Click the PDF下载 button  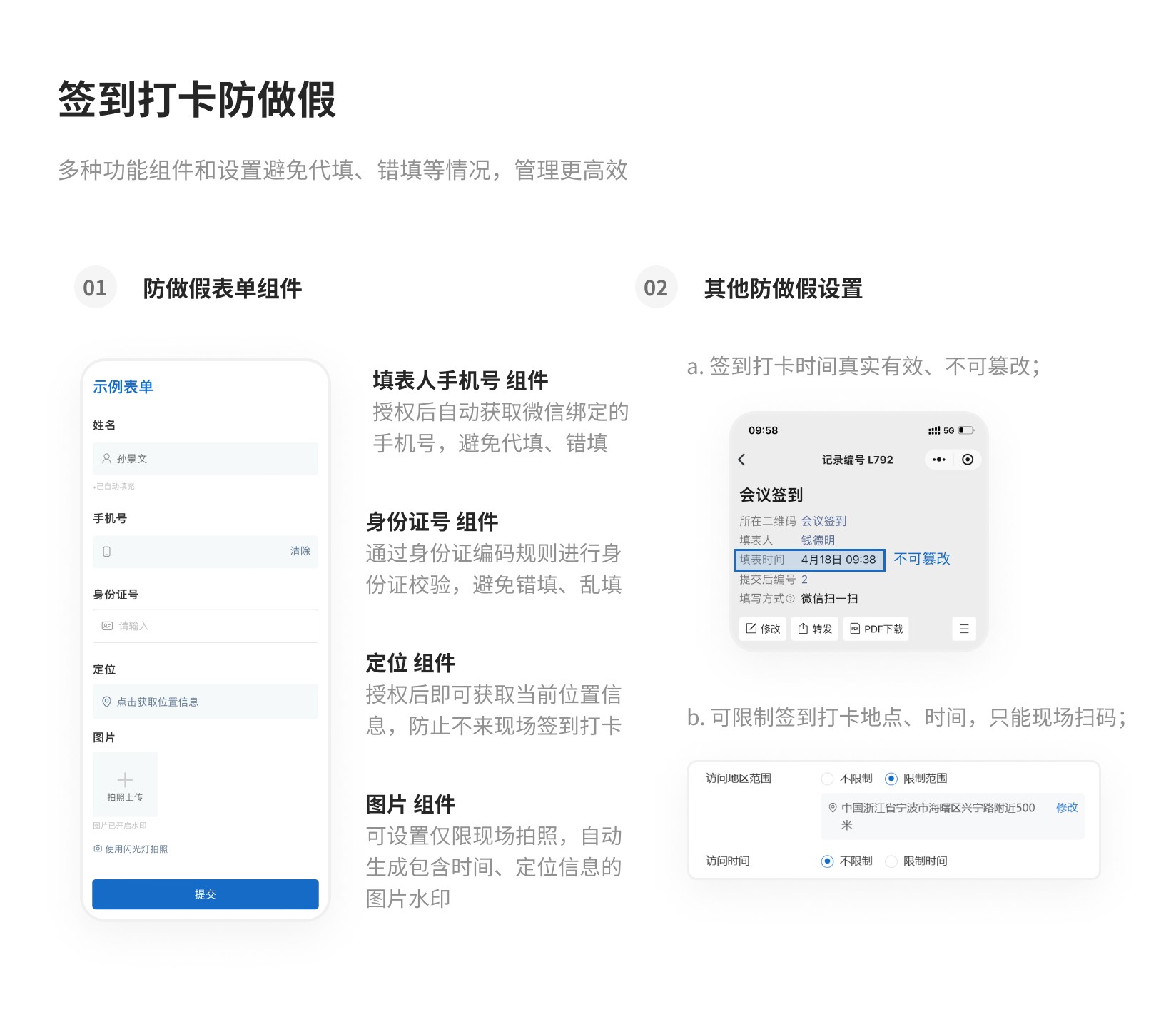click(x=876, y=629)
